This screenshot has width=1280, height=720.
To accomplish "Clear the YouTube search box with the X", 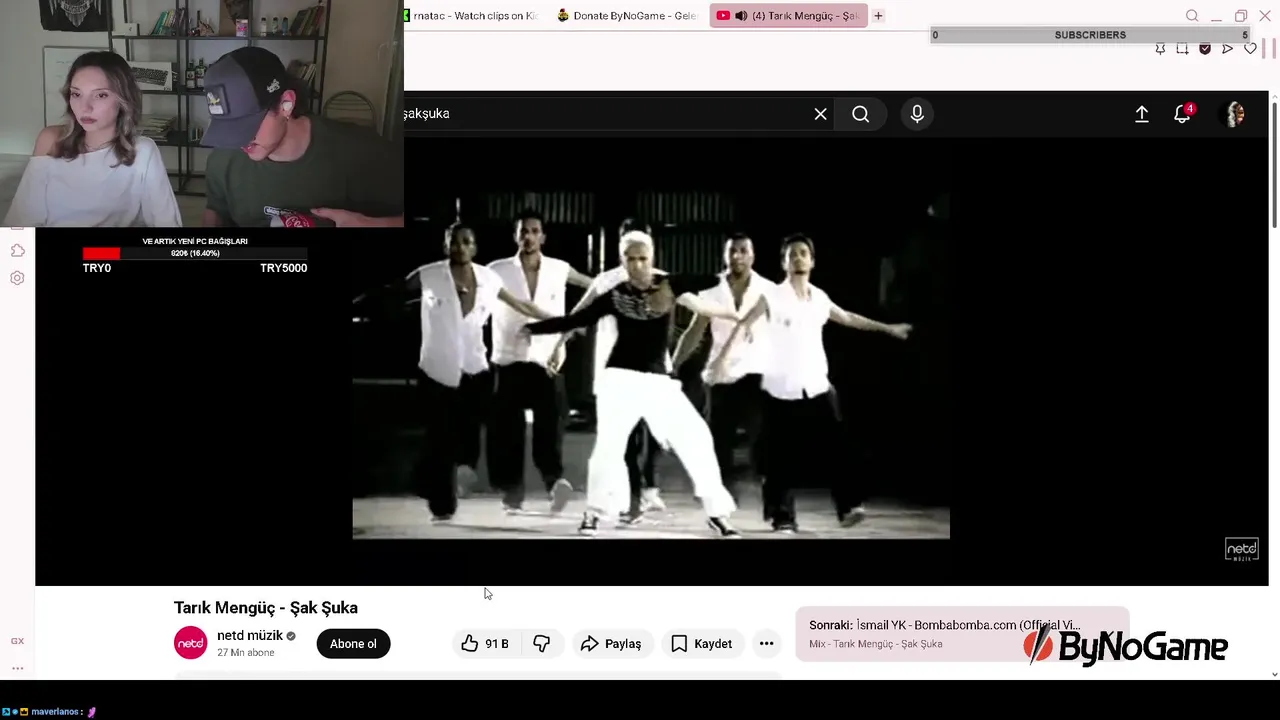I will click(x=820, y=114).
